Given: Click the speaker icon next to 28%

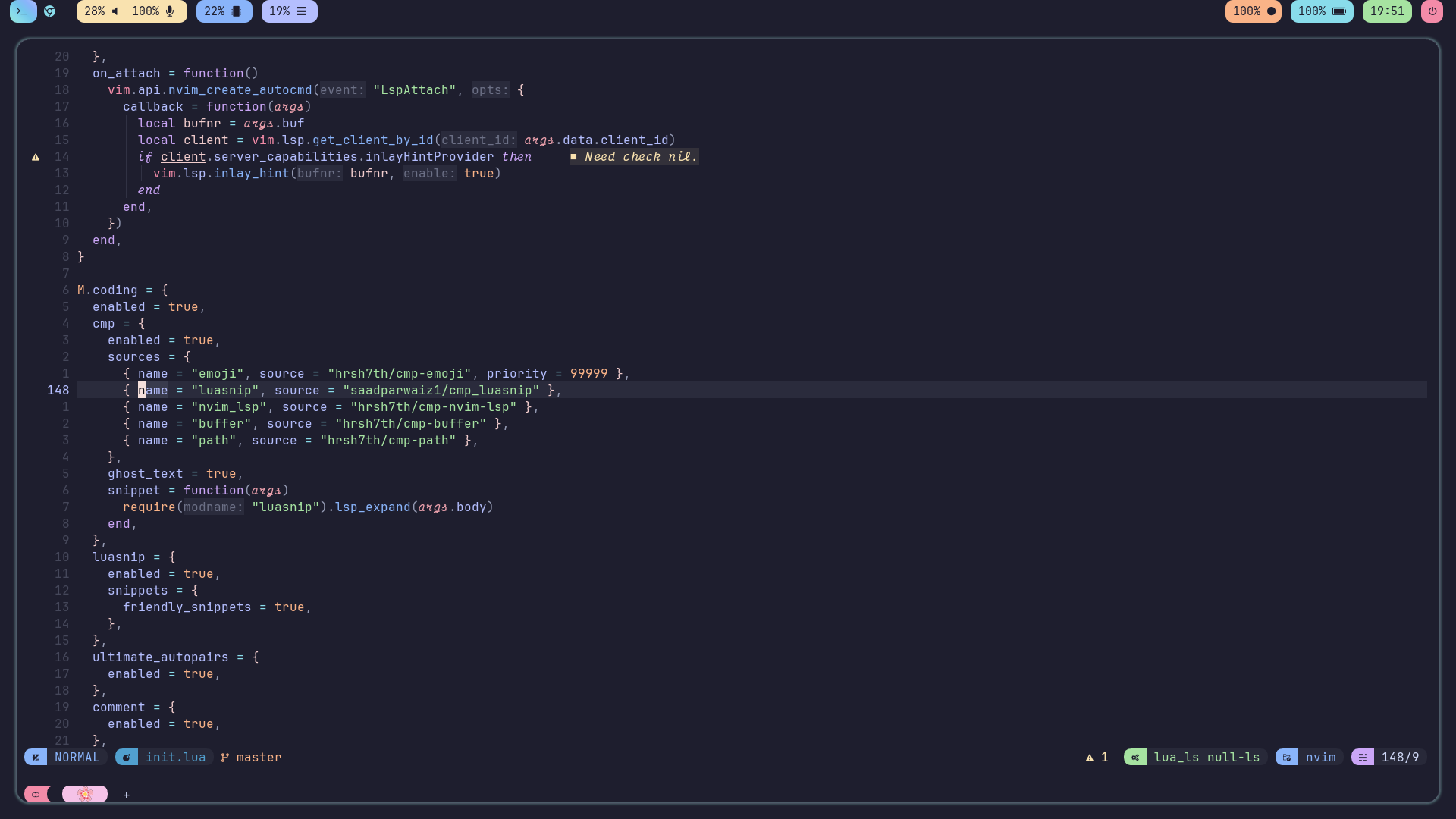Looking at the screenshot, I should click(x=115, y=11).
